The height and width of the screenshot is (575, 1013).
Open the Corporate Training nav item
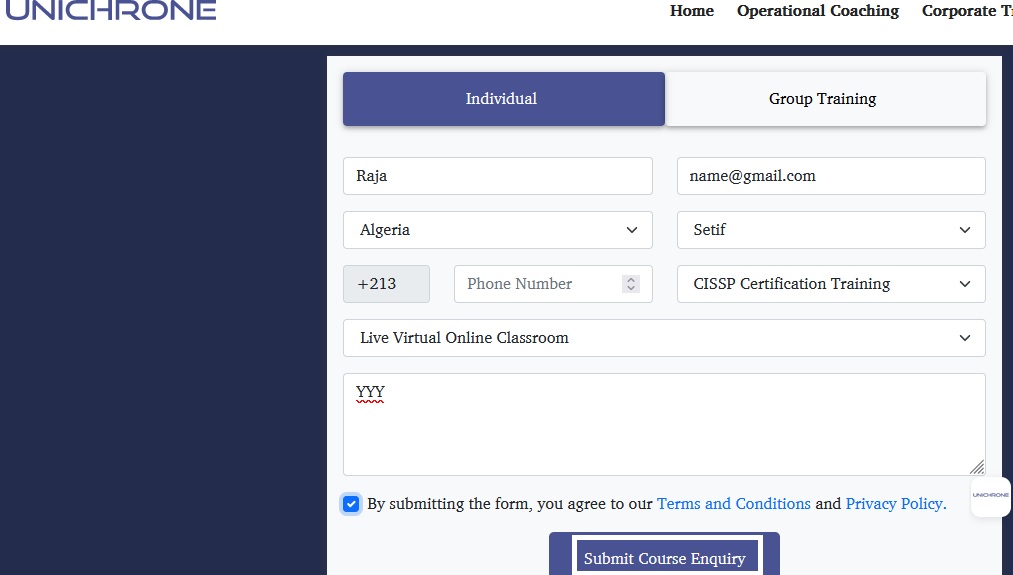pos(965,11)
